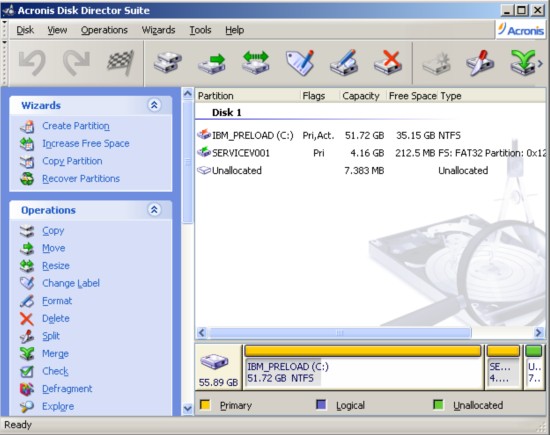Click the Format partition toolbar icon
Screen dimensions: 550x435
click(x=344, y=62)
